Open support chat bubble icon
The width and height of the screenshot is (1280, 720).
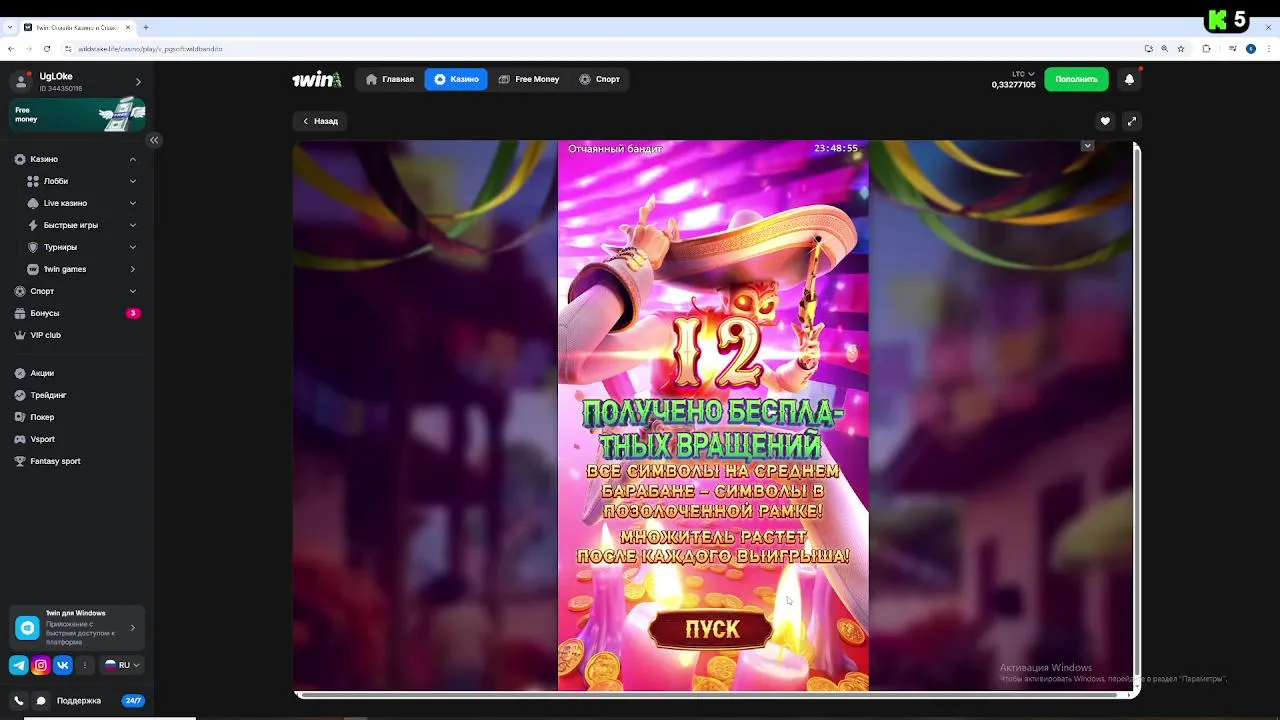point(41,701)
